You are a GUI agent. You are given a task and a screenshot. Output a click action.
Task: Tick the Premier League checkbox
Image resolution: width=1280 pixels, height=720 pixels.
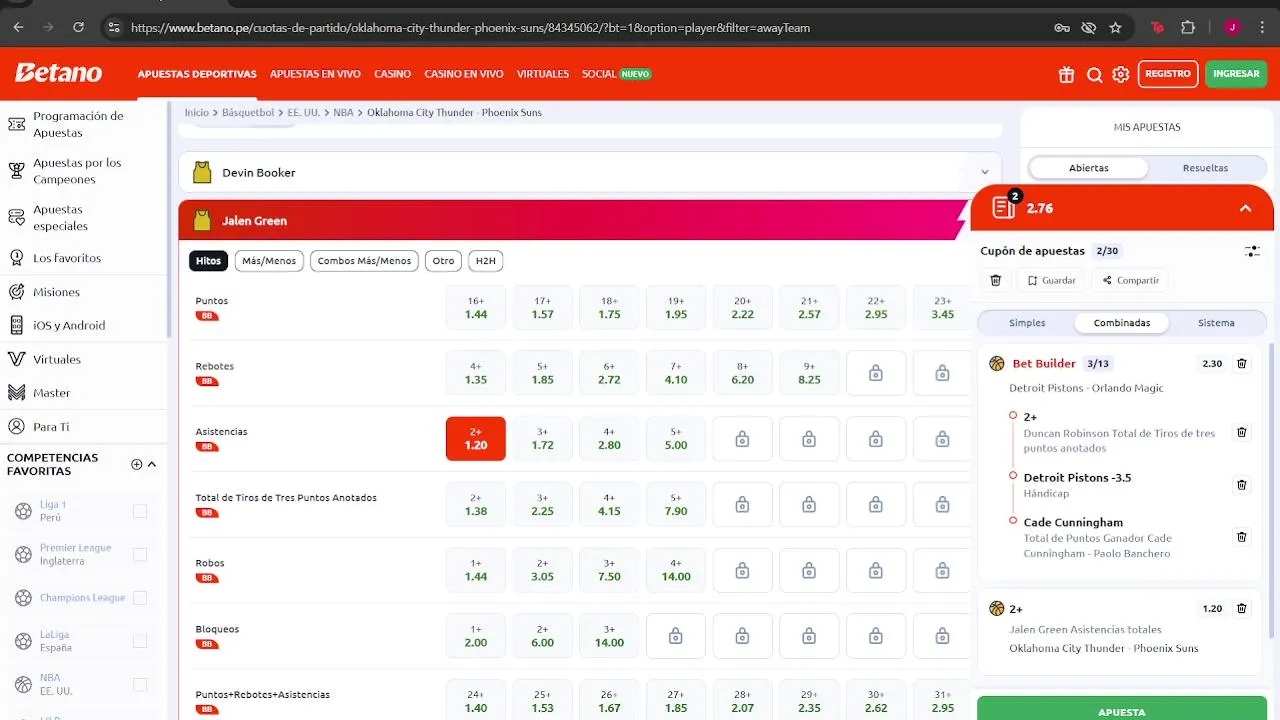pyautogui.click(x=140, y=554)
